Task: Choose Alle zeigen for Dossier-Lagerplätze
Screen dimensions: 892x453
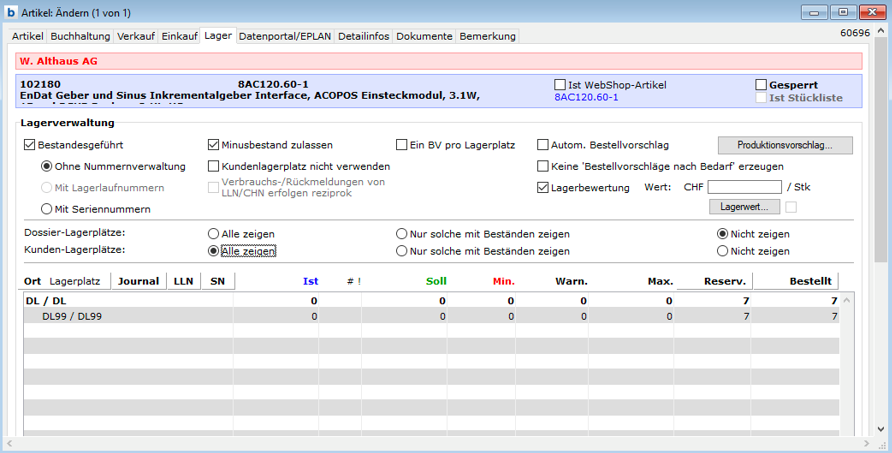Action: [x=214, y=232]
